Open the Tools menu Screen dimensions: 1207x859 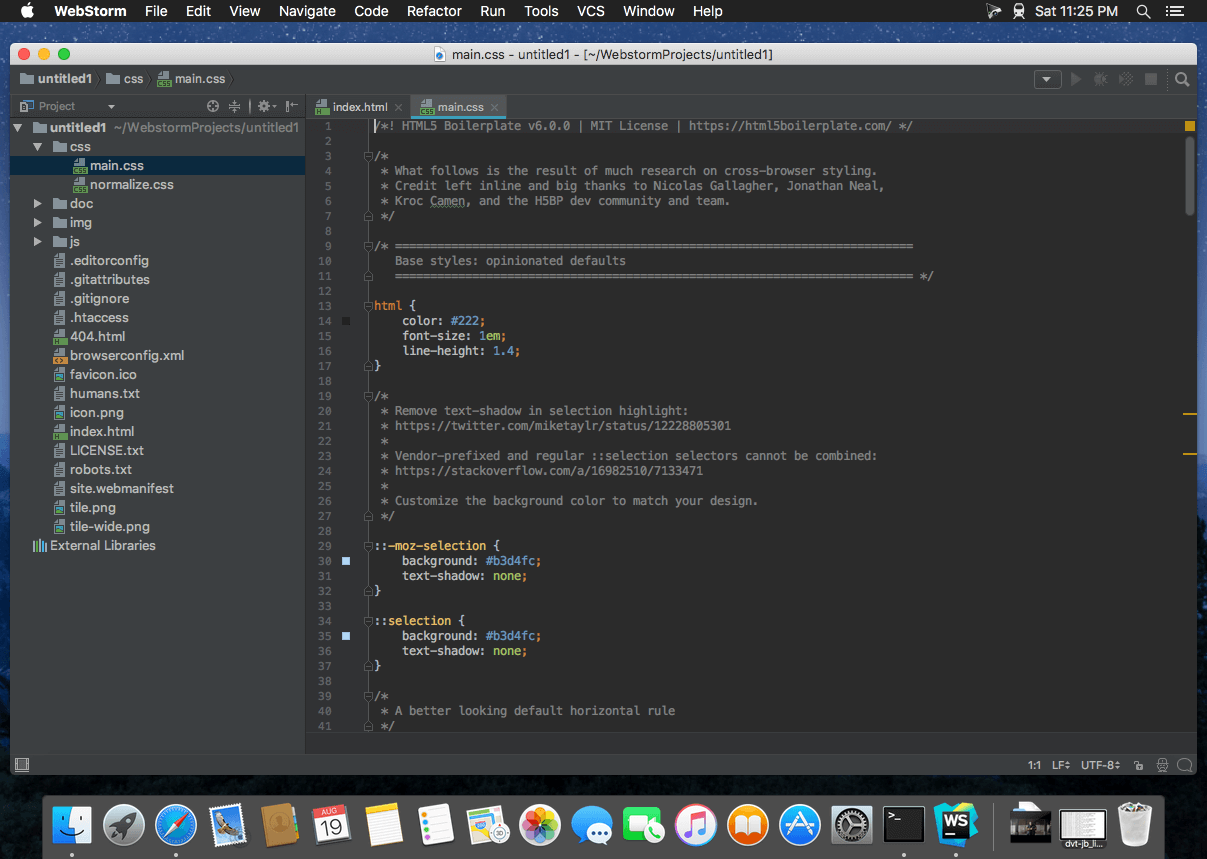tap(541, 11)
